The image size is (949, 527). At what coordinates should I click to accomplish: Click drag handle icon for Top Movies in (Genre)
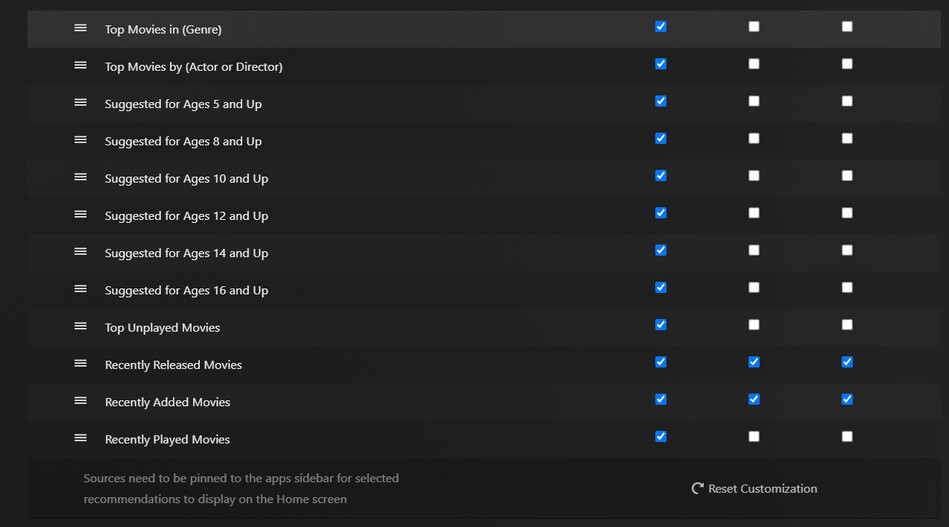tap(80, 28)
